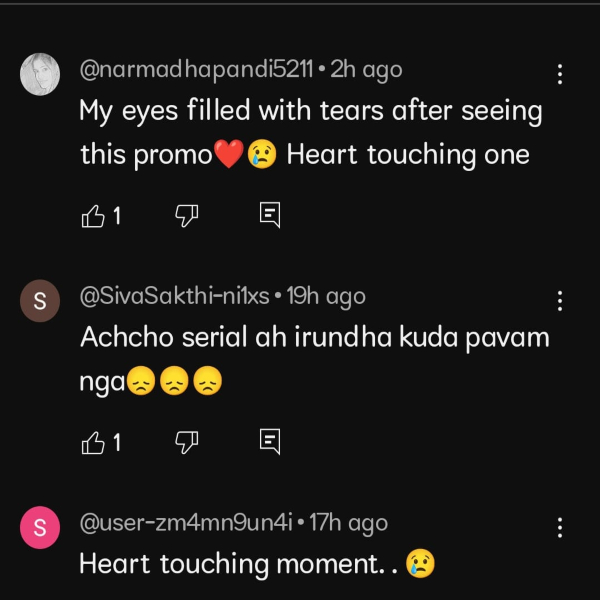Dislike SivaSakthi-ni1xs's comment

tap(186, 442)
